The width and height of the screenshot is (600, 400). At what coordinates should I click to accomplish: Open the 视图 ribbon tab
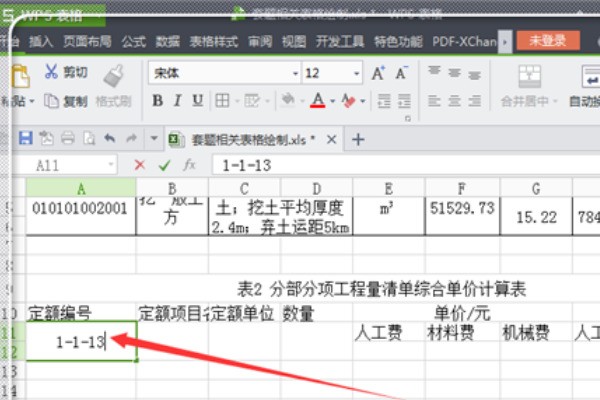point(294,41)
